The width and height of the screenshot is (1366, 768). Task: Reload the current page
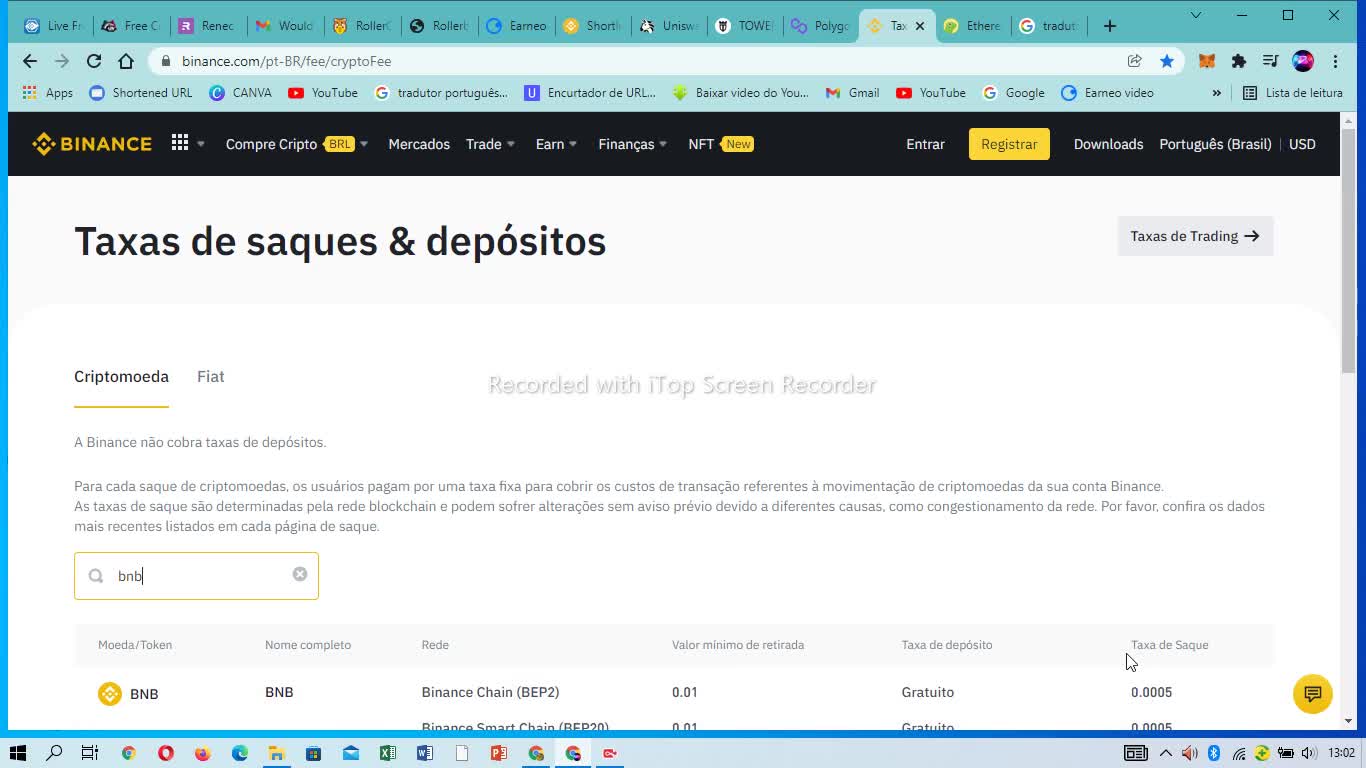[x=94, y=61]
